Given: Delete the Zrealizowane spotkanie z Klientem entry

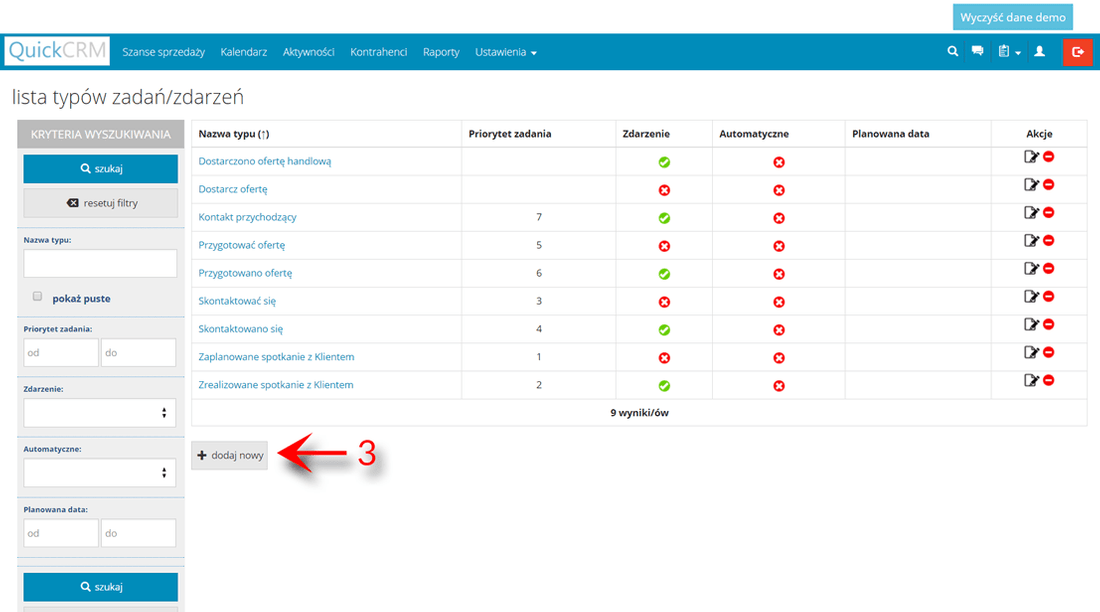Looking at the screenshot, I should [x=1048, y=380].
